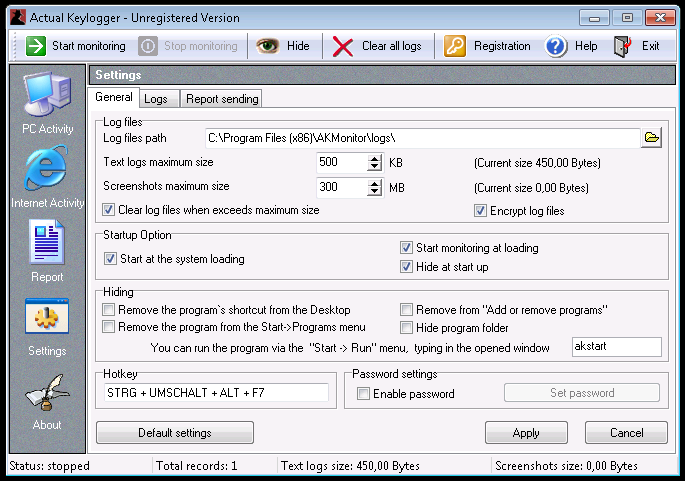Check the Enable password box
The width and height of the screenshot is (685, 481).
(363, 394)
